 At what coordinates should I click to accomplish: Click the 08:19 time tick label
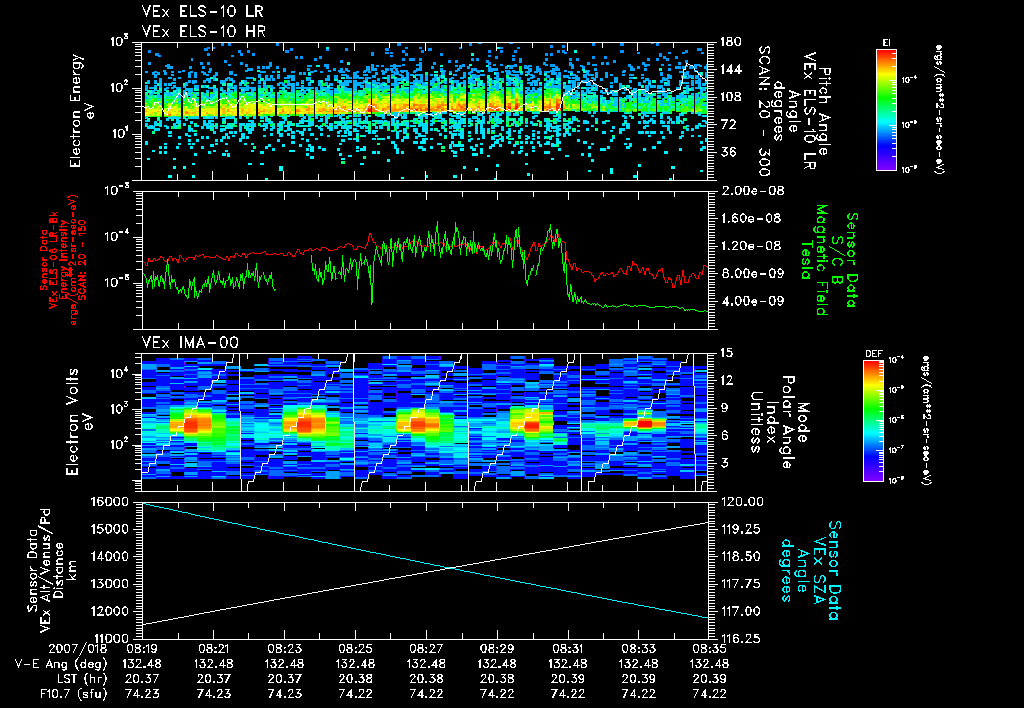click(142, 648)
